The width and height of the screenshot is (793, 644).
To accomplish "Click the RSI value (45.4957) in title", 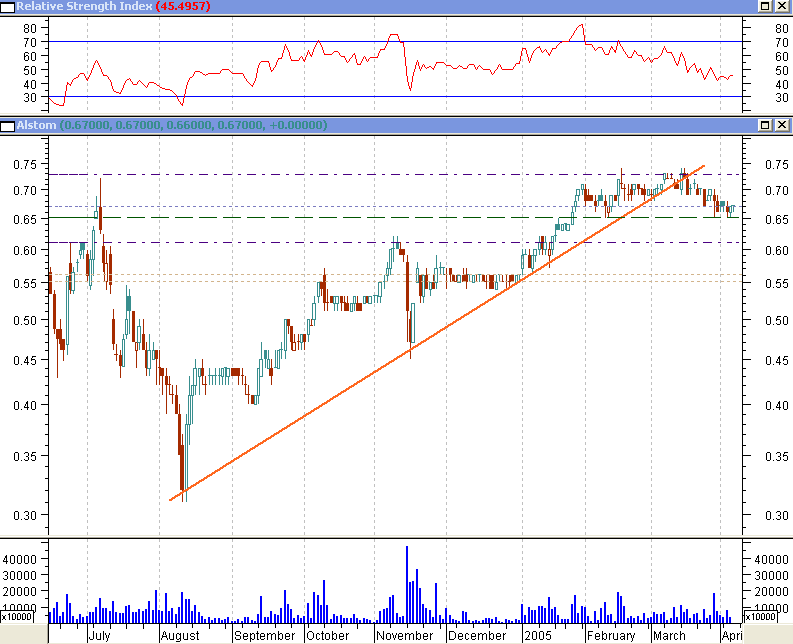I will tap(183, 6).
